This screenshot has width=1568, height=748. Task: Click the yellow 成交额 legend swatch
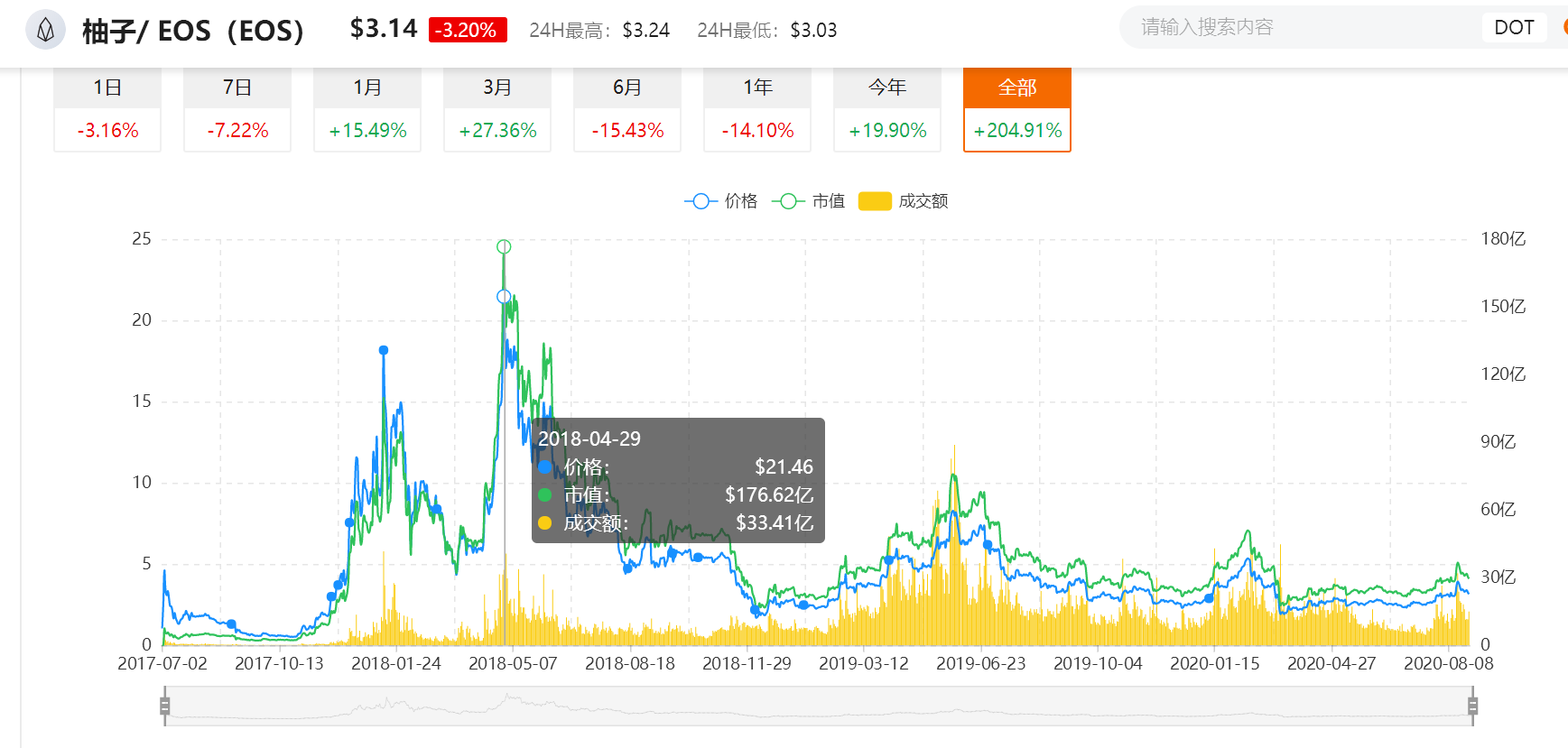point(875,200)
